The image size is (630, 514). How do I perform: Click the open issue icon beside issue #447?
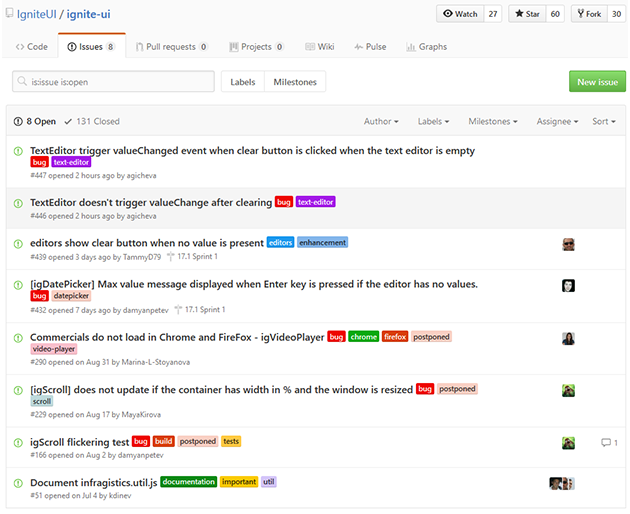(18, 151)
